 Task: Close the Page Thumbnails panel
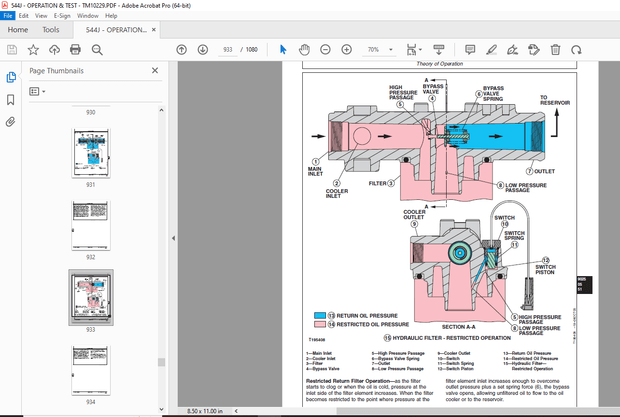click(x=155, y=70)
